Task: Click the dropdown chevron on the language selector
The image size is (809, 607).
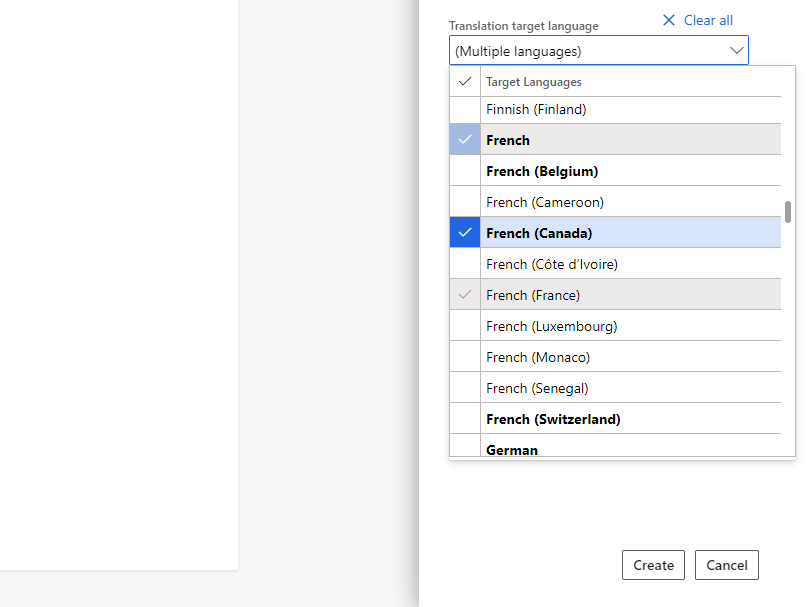Action: [x=738, y=50]
